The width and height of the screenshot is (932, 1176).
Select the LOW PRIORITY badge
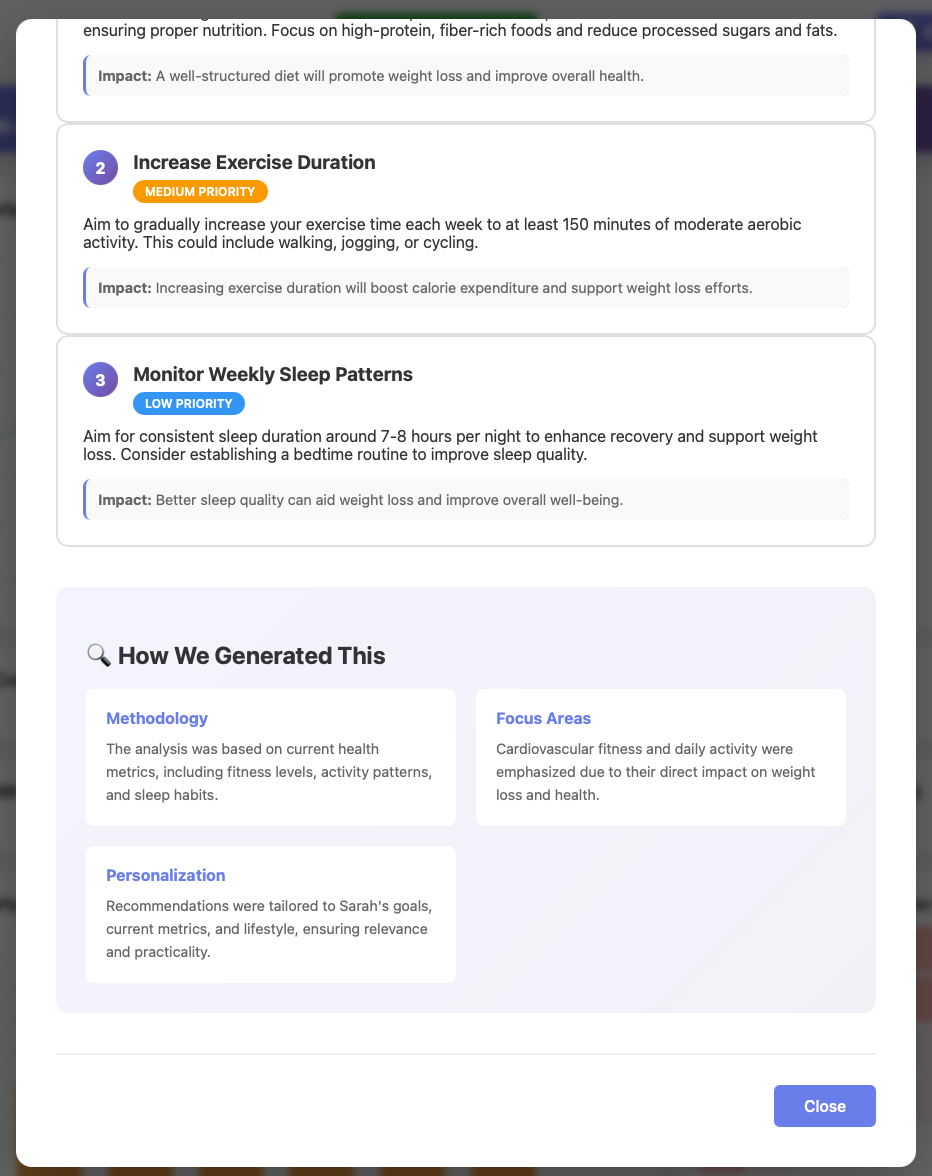click(189, 404)
